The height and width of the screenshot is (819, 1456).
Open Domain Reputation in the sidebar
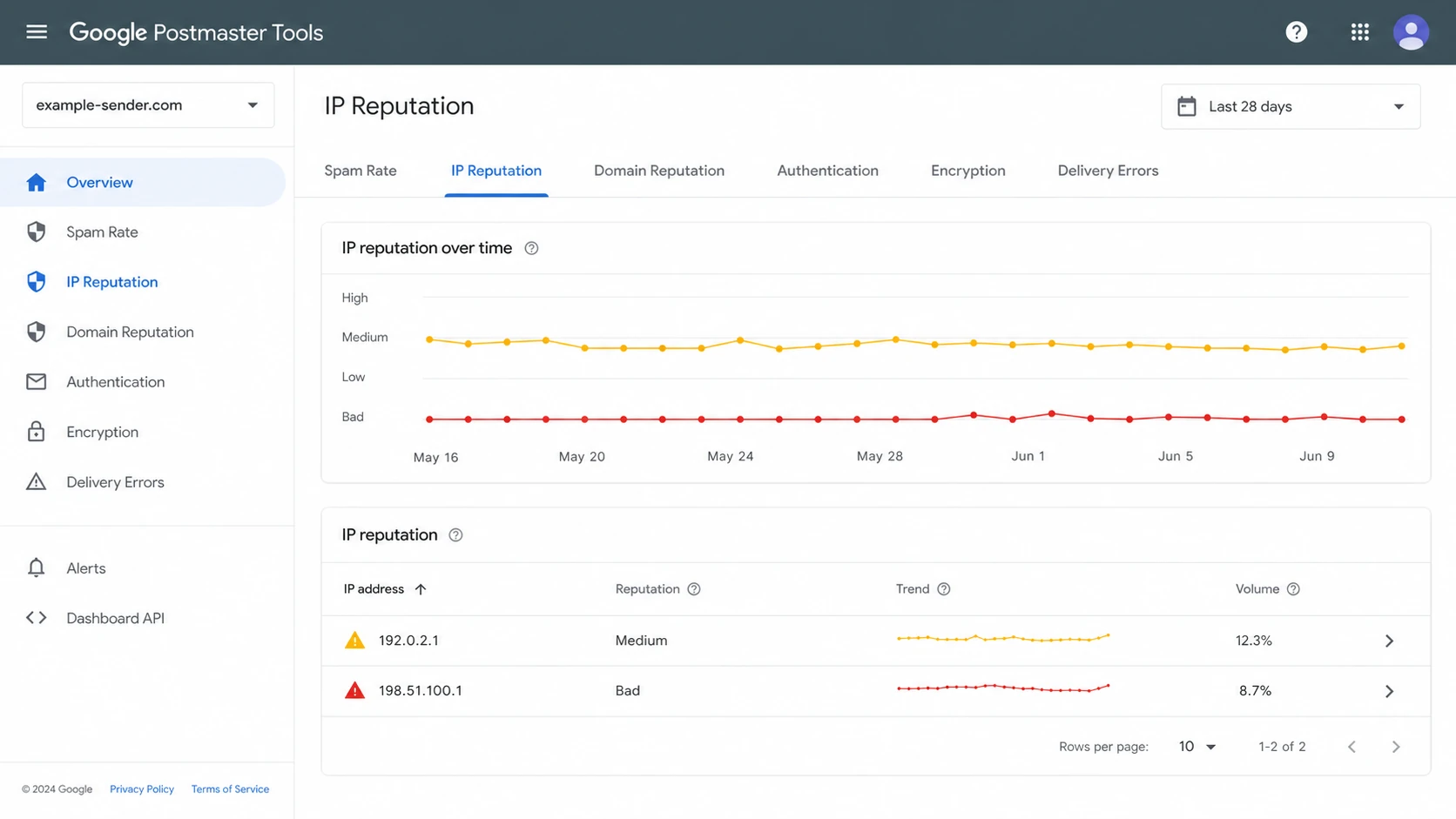143,332
